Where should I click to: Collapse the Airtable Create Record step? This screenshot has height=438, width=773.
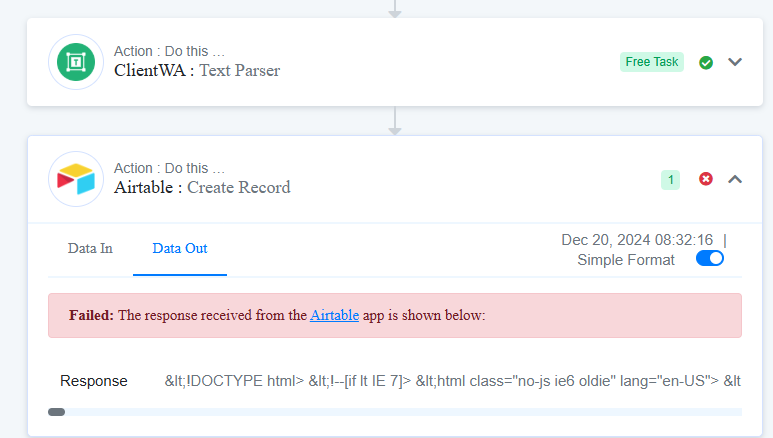(735, 180)
